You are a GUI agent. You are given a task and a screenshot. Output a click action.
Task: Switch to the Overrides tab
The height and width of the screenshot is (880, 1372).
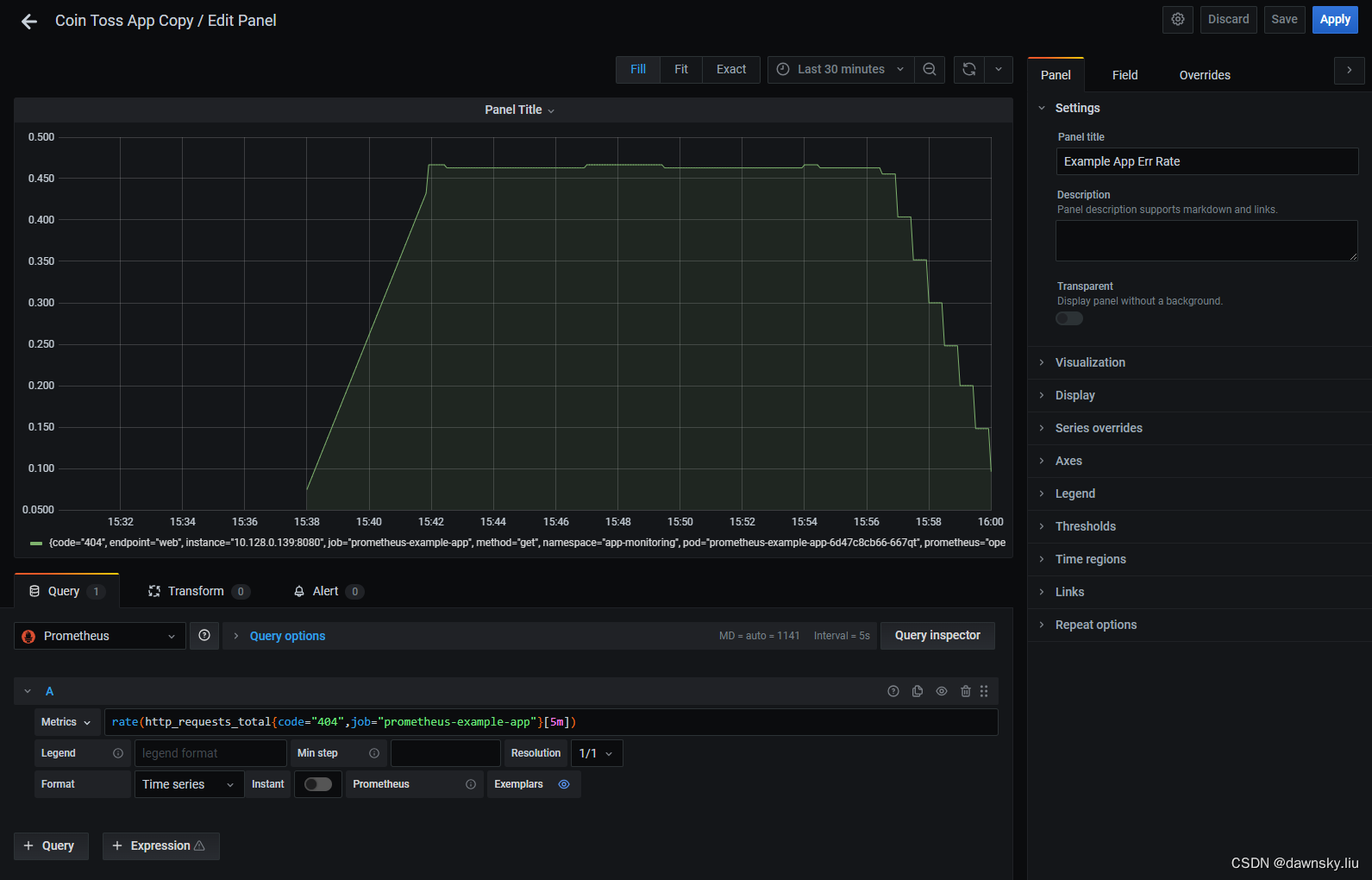[1205, 75]
